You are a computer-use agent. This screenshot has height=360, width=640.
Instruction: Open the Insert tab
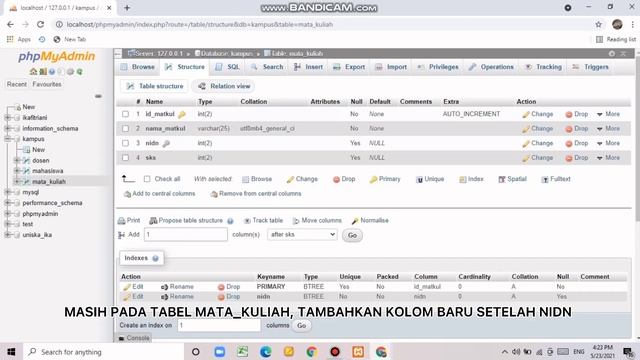coord(309,67)
